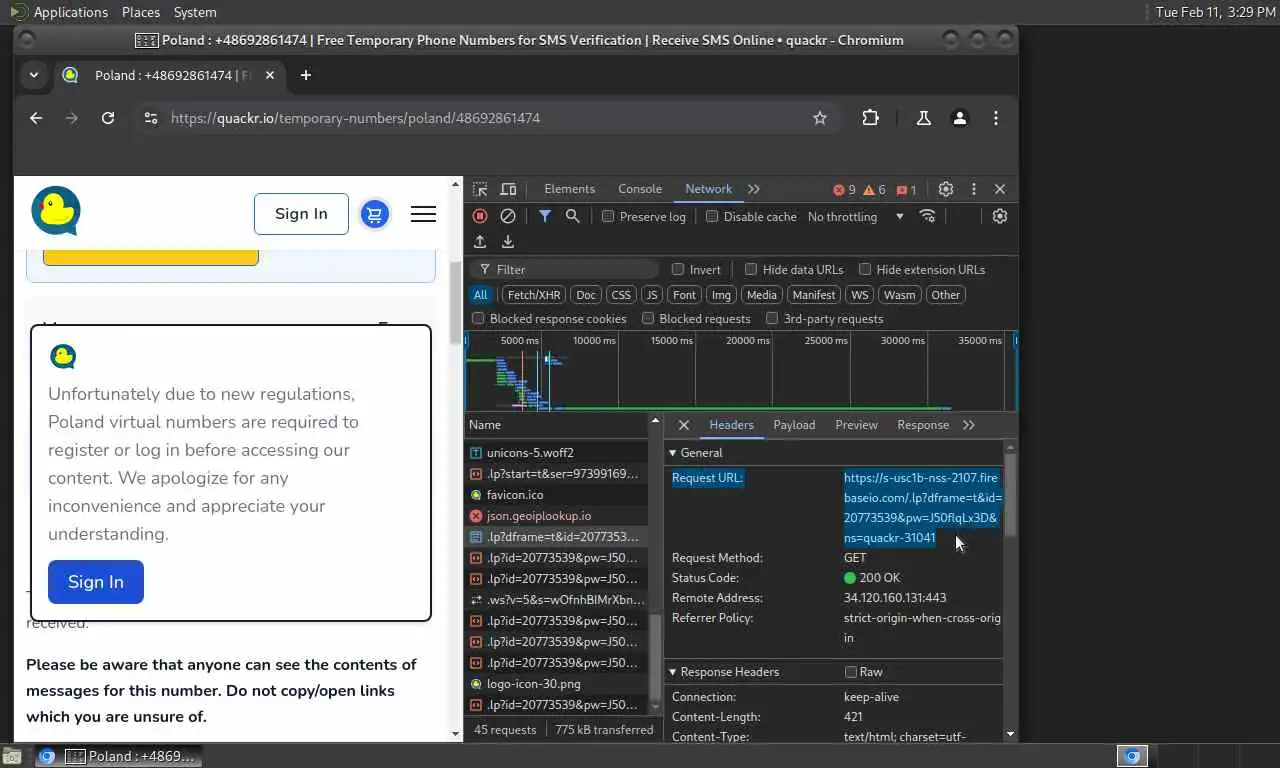Screen dimensions: 1280x768
Task: Open the Chromium three-dot menu
Action: (996, 118)
